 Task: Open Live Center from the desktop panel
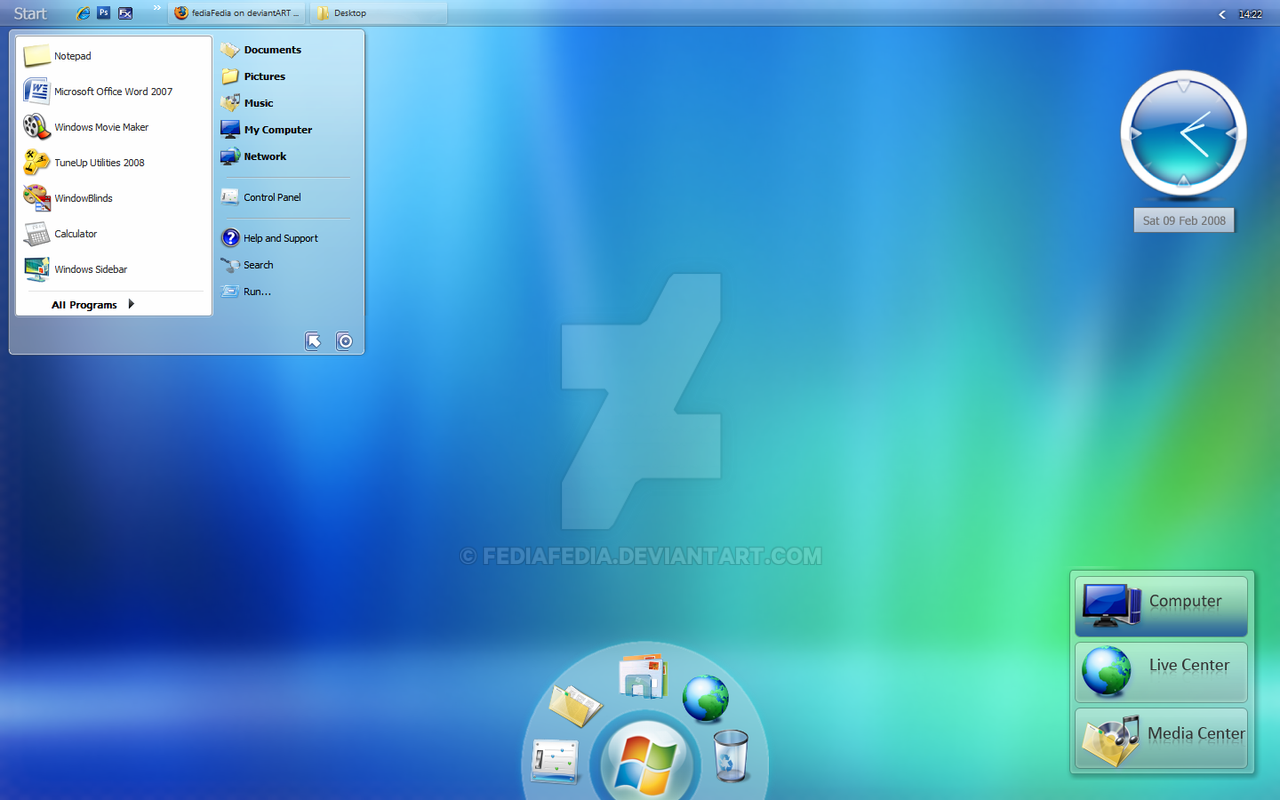tap(1161, 672)
